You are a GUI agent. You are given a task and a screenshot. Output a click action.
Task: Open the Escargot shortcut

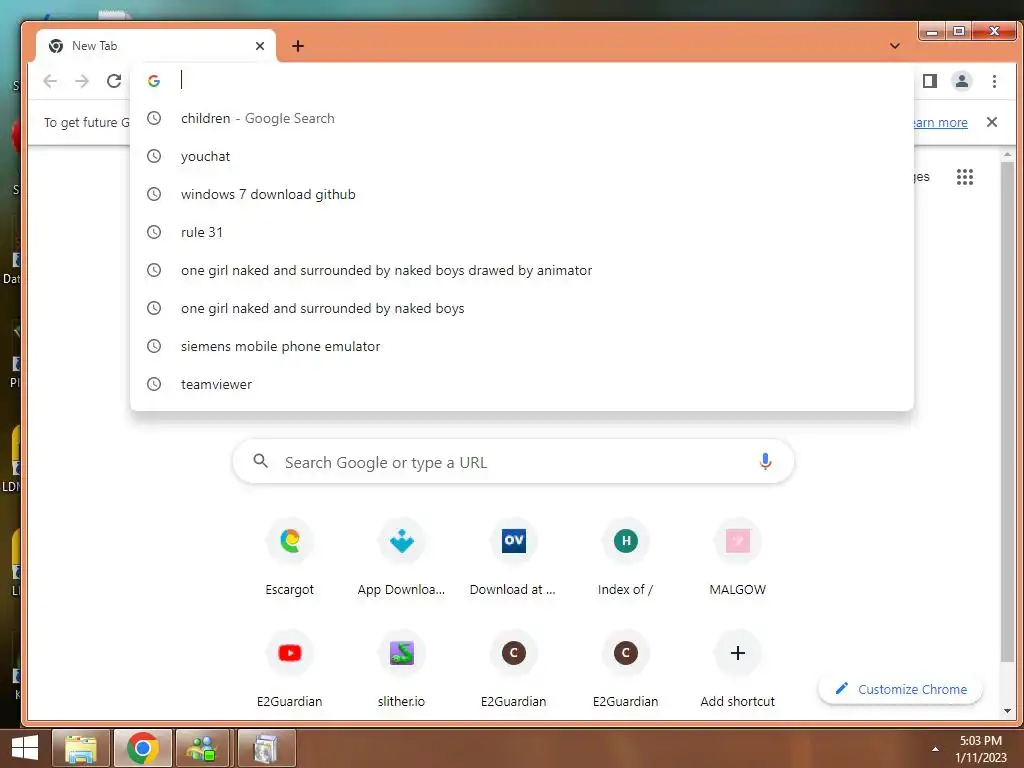pos(289,559)
